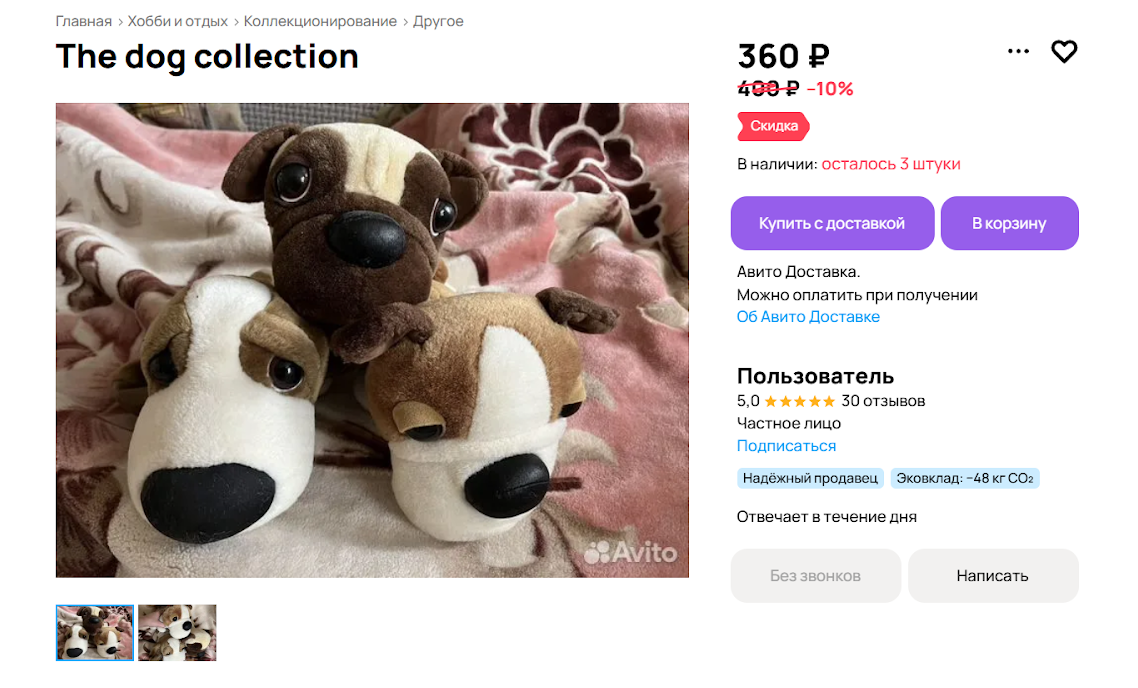Open the Другое breadcrumb category

[439, 21]
